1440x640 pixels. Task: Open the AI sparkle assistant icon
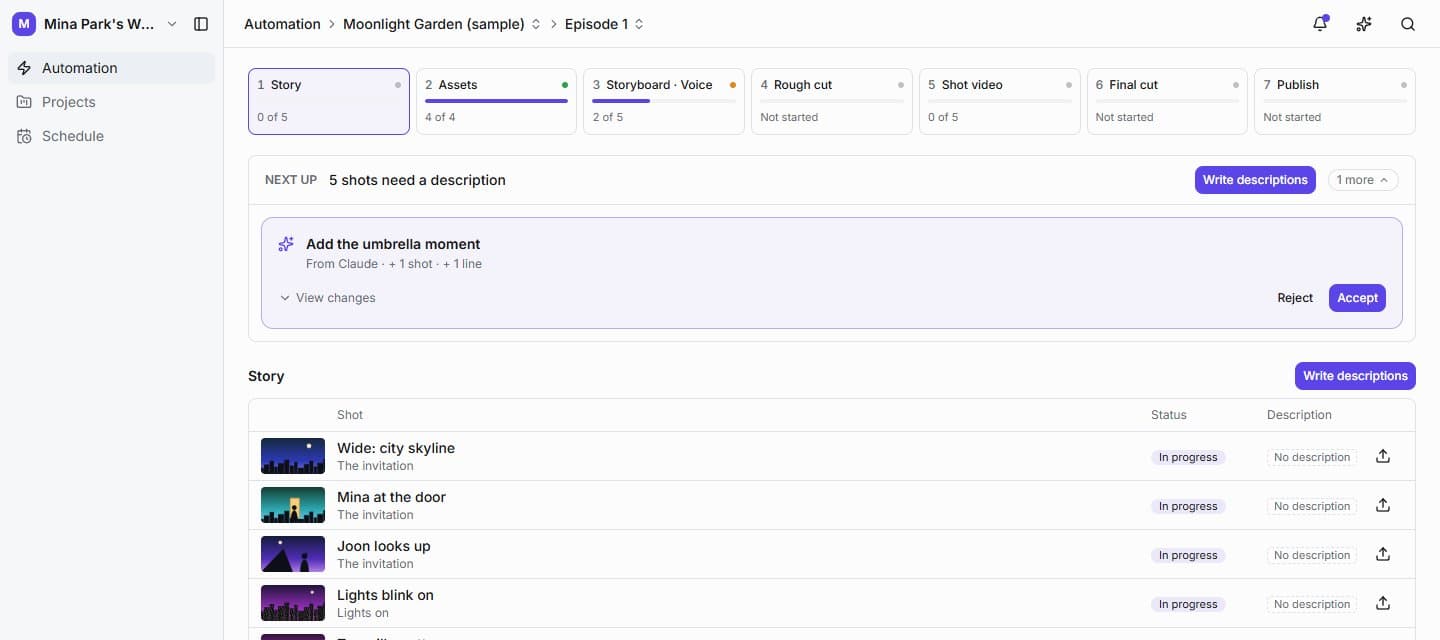(x=1364, y=24)
